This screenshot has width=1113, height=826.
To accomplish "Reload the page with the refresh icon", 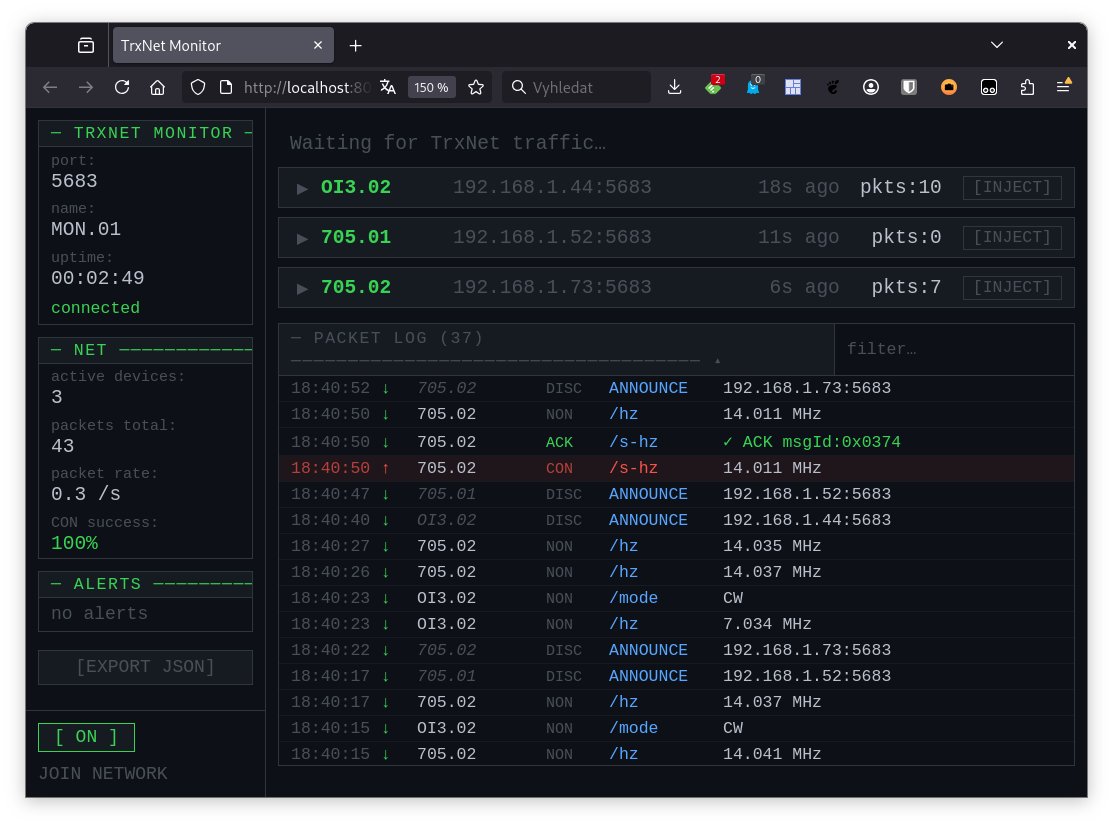I will (x=122, y=87).
